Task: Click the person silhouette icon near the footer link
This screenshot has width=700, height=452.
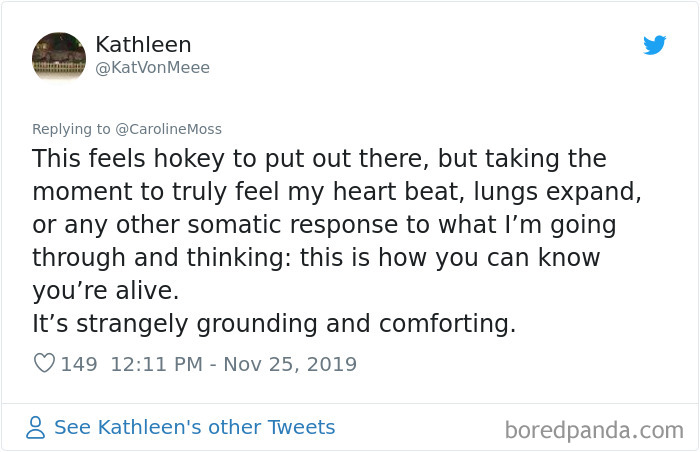Action: click(35, 427)
